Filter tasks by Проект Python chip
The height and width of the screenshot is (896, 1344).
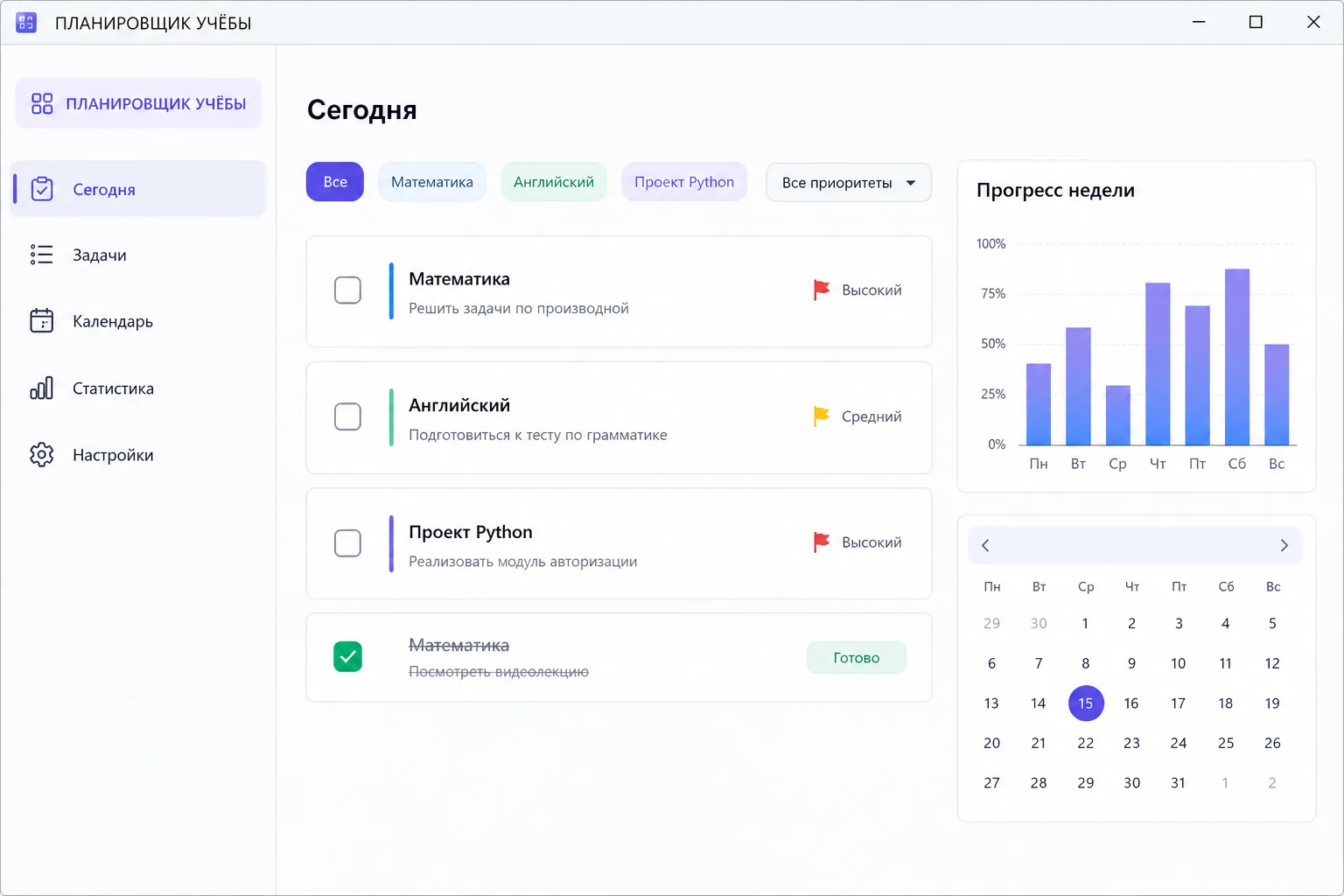click(x=684, y=182)
